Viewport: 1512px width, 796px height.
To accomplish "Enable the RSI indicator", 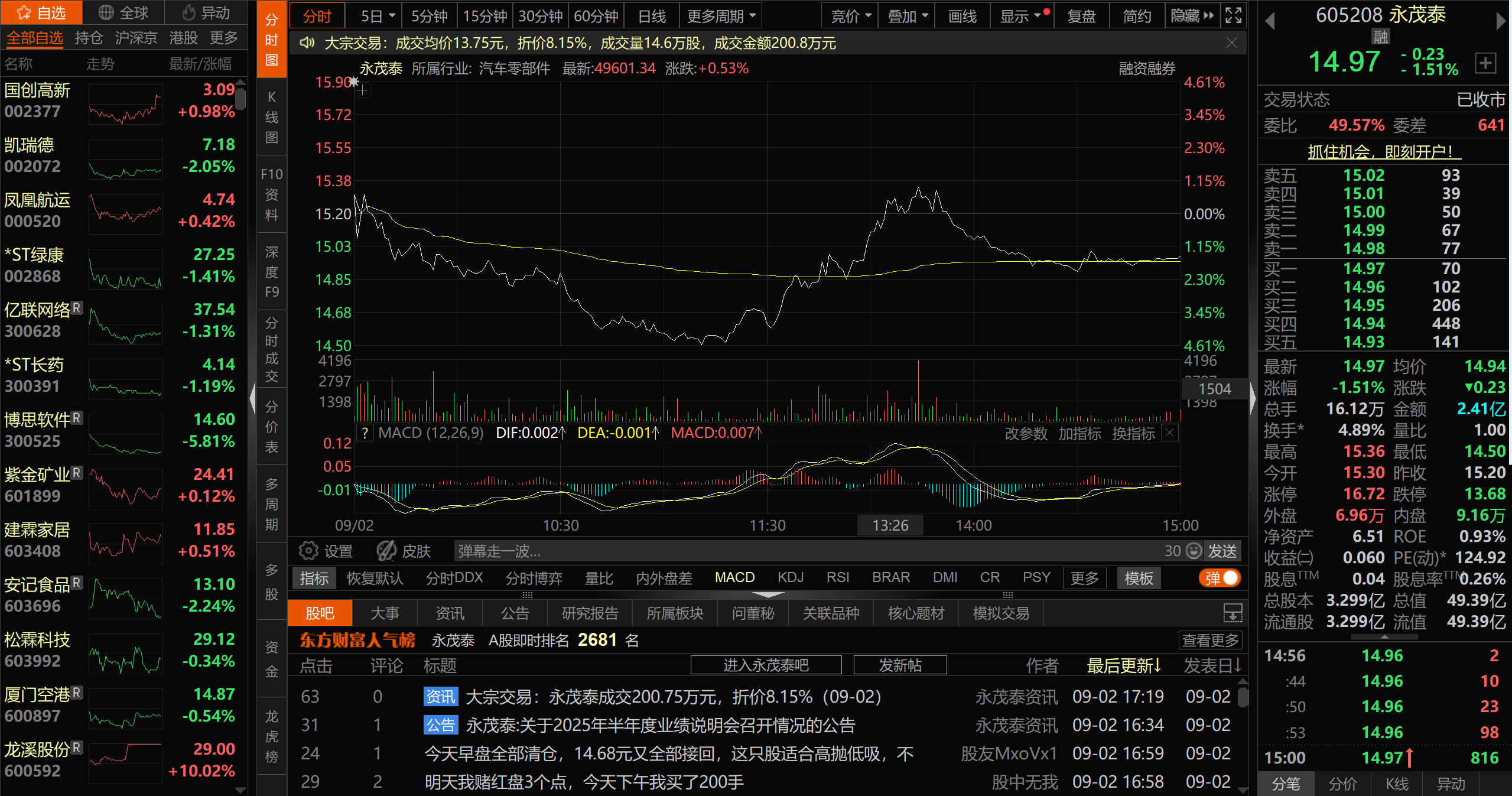I will point(838,577).
